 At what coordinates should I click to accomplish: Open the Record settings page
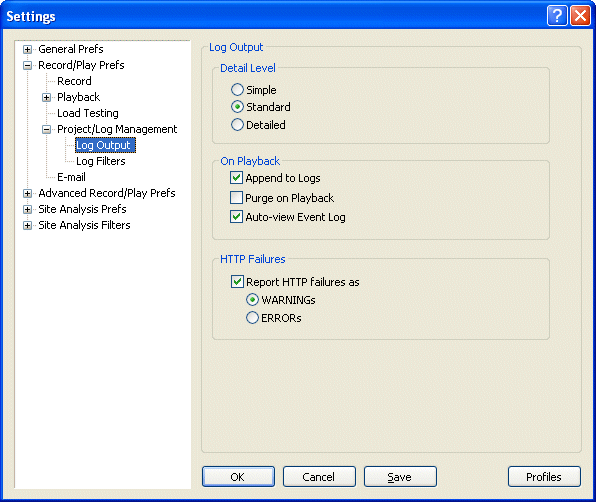74,81
